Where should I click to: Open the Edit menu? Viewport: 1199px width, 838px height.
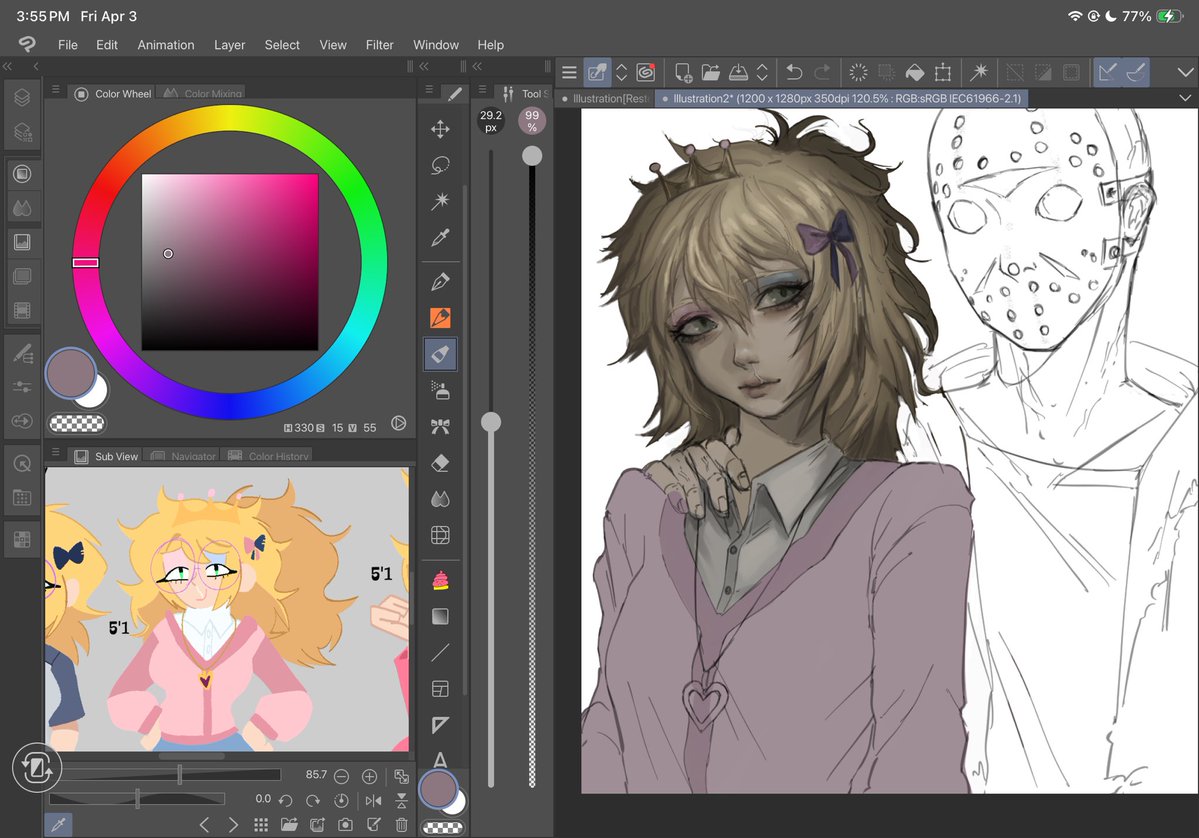coord(106,45)
